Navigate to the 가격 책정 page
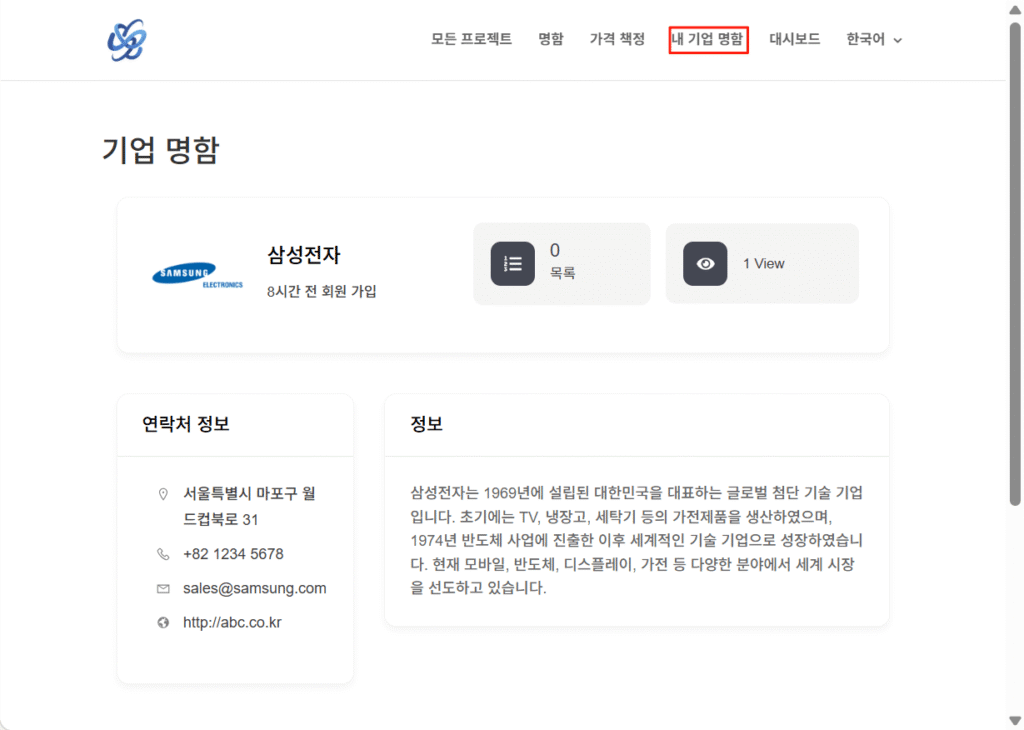The height and width of the screenshot is (730, 1024). tap(617, 40)
